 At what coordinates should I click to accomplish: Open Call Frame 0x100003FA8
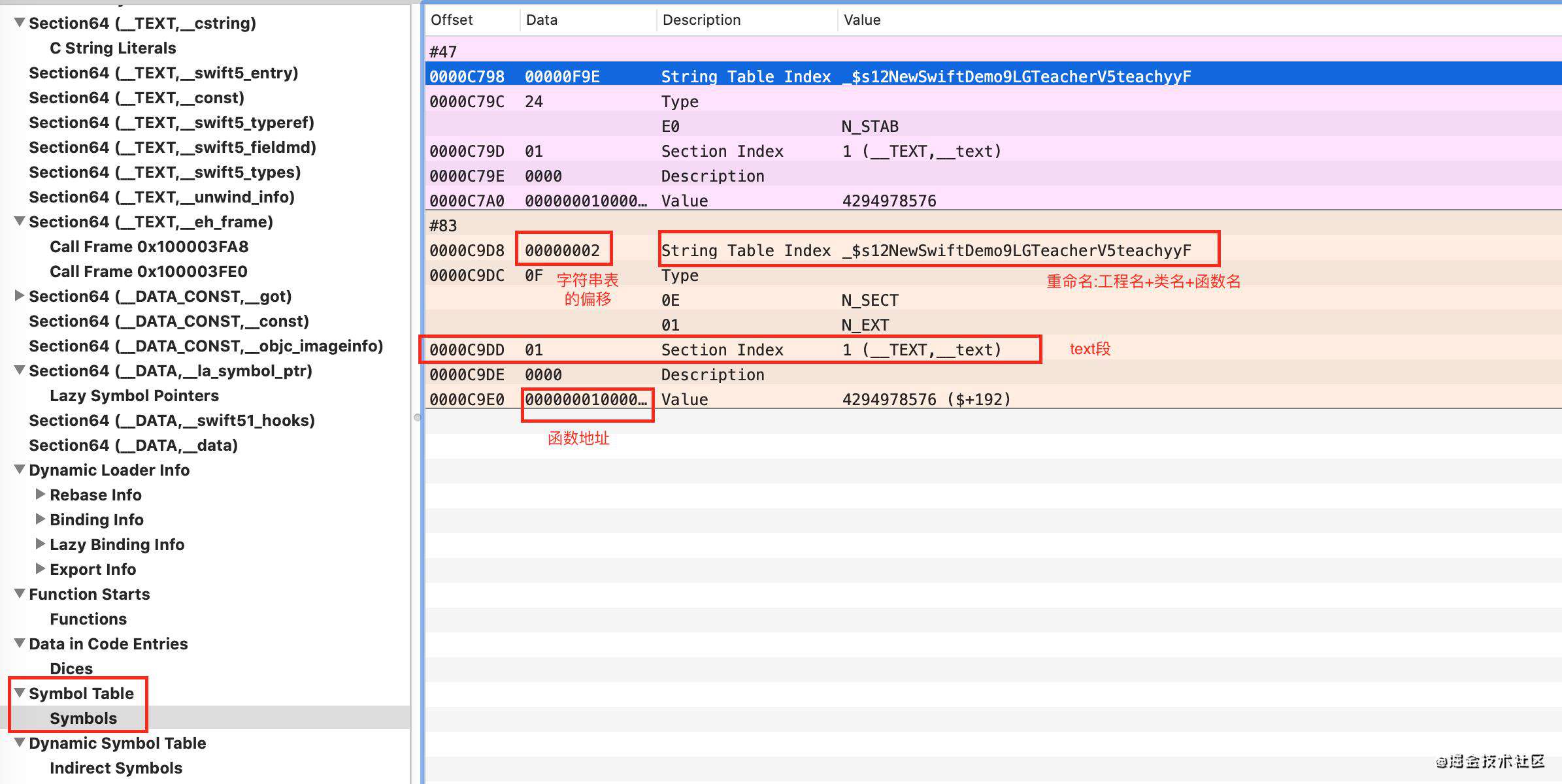(149, 246)
